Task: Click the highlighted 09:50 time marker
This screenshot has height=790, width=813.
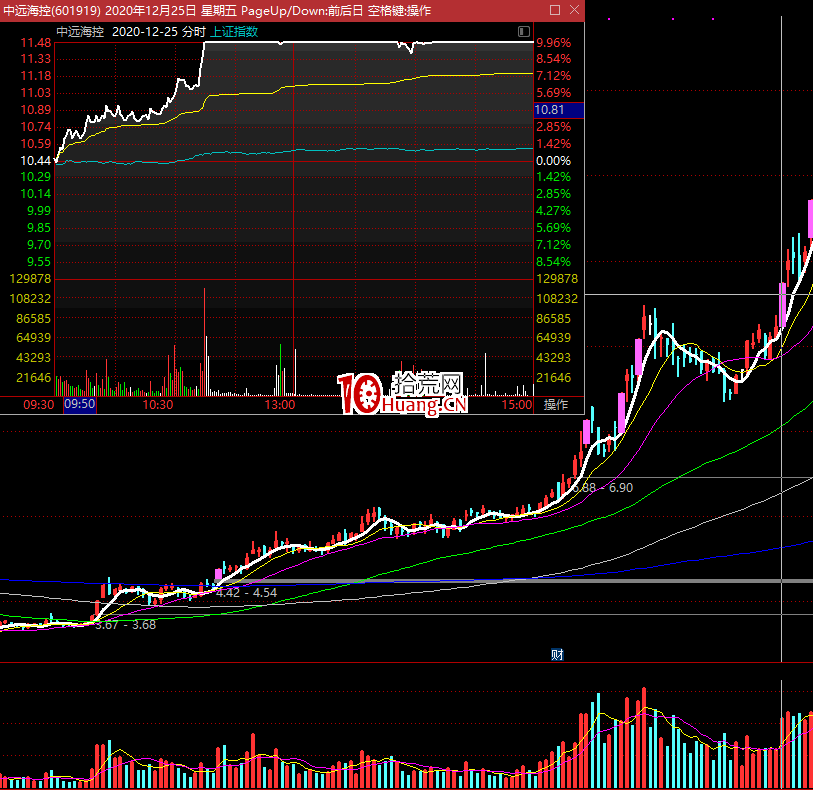Action: pos(80,404)
